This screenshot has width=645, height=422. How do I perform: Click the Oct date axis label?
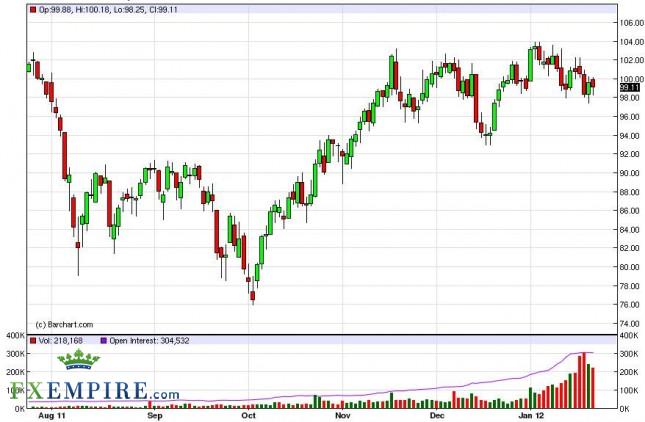[x=248, y=415]
